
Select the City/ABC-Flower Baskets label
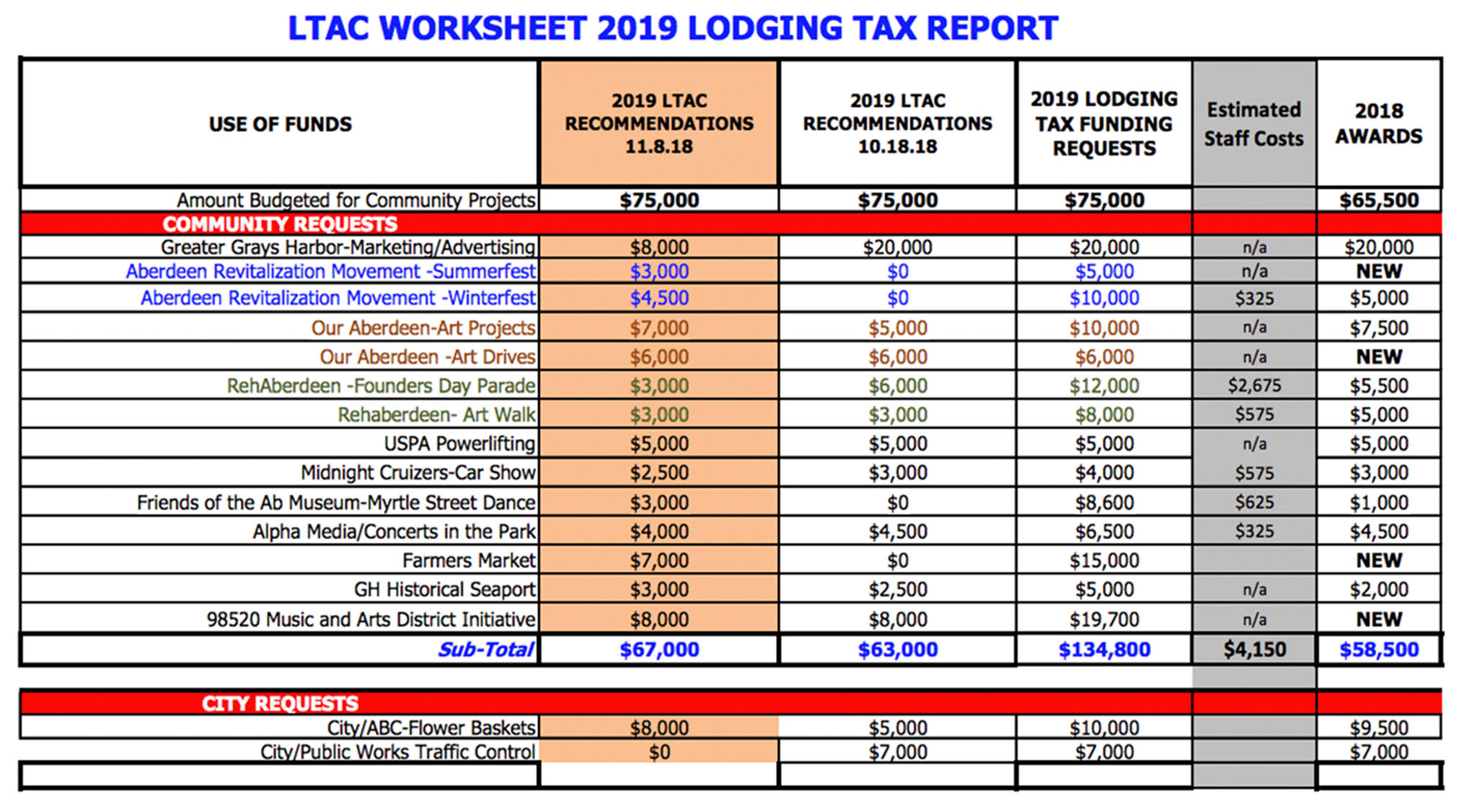click(431, 728)
